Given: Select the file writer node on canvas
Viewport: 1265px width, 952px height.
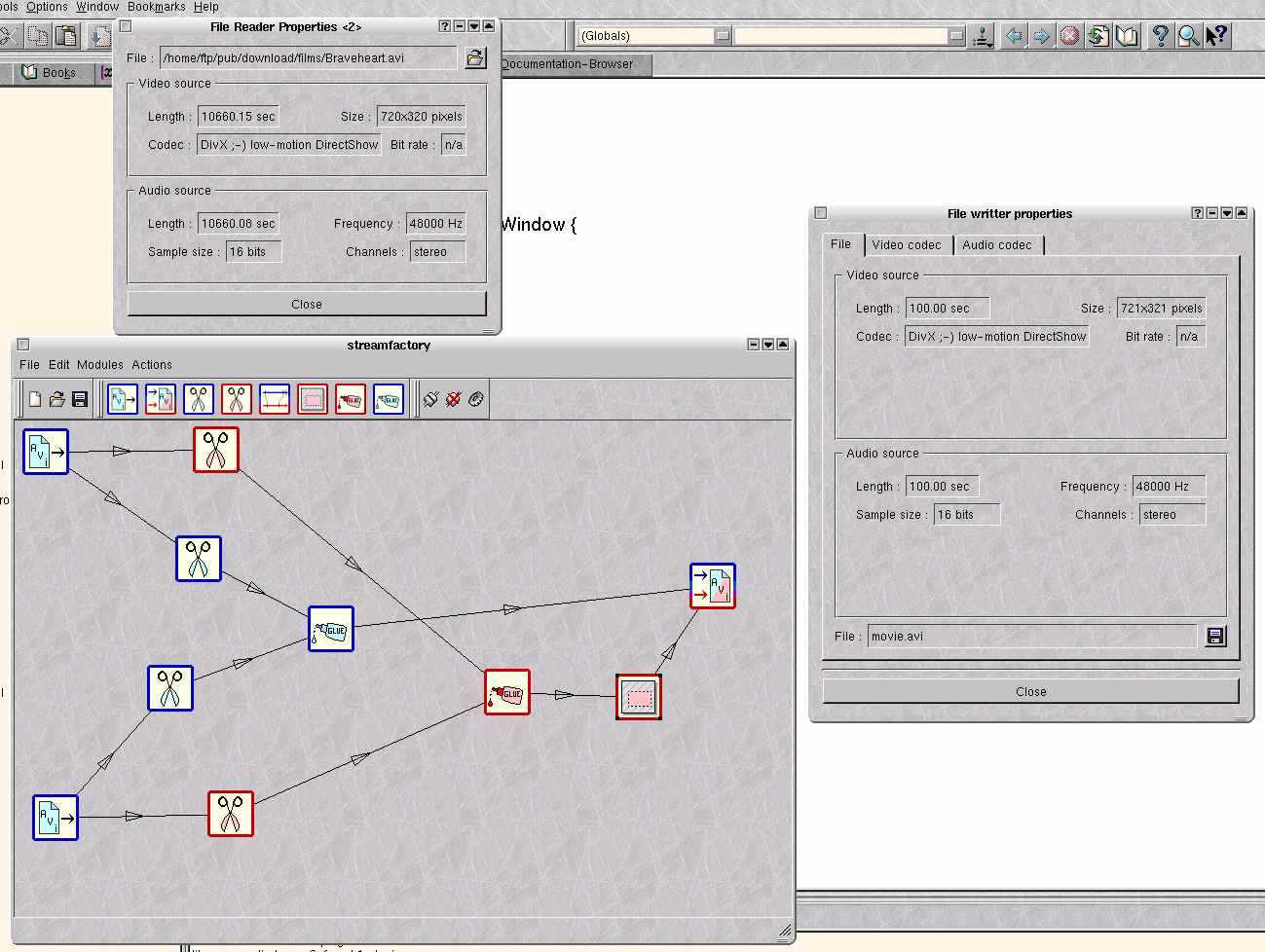Looking at the screenshot, I should coord(713,586).
